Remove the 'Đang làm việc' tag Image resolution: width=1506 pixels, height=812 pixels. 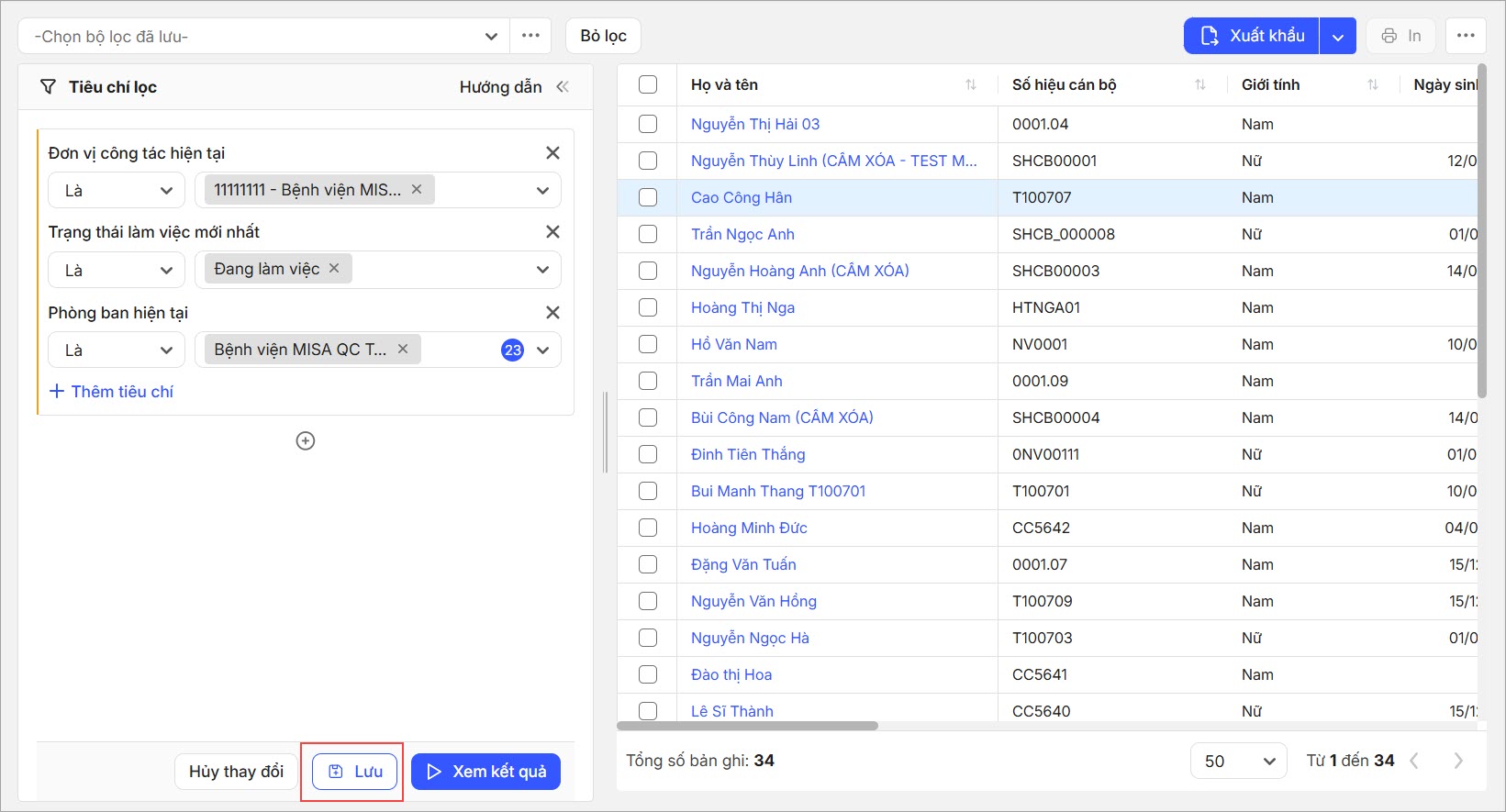(334, 268)
